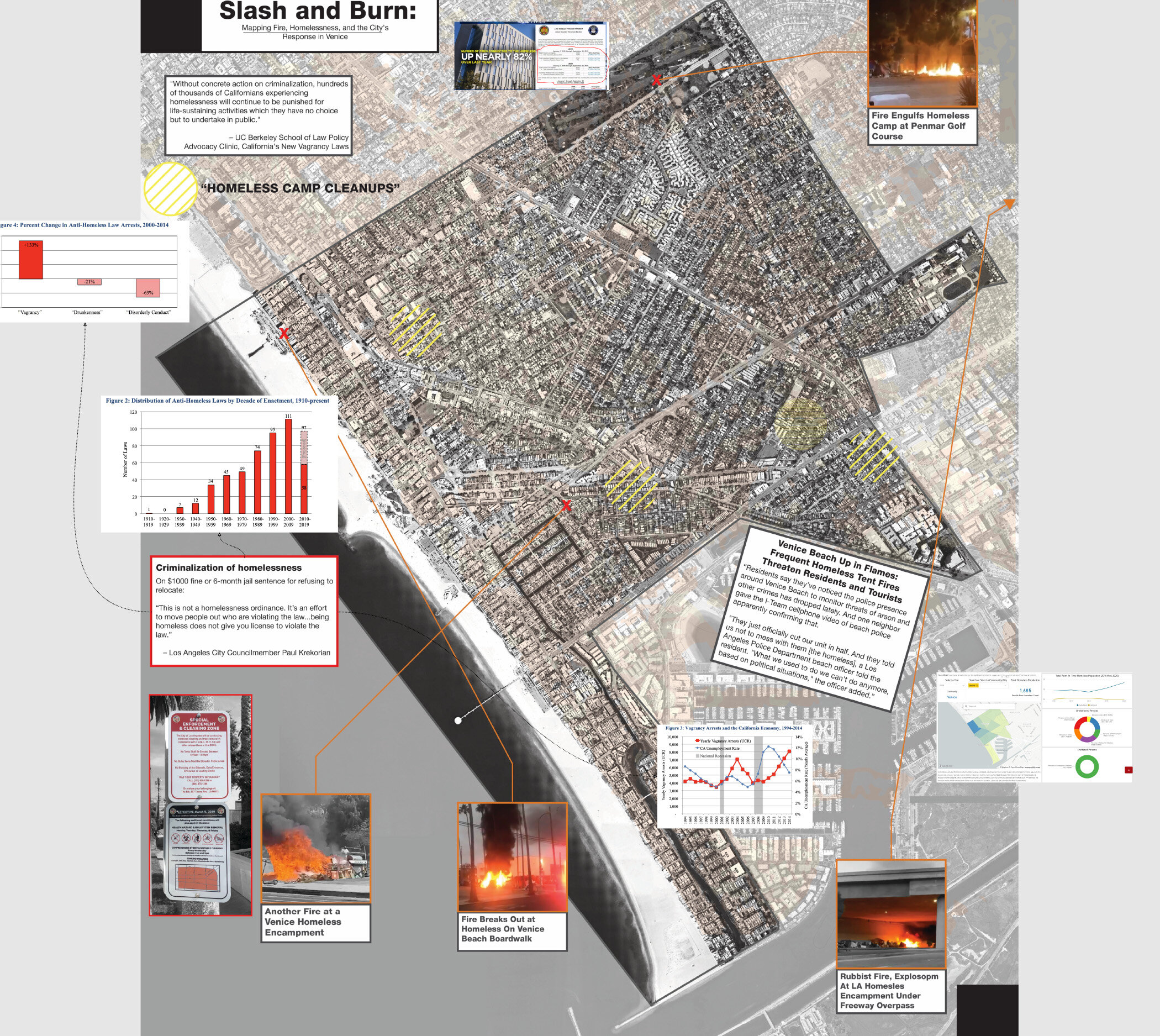Click the UC Berkeley School of Law quote box
1160x1036 pixels.
[x=259, y=115]
